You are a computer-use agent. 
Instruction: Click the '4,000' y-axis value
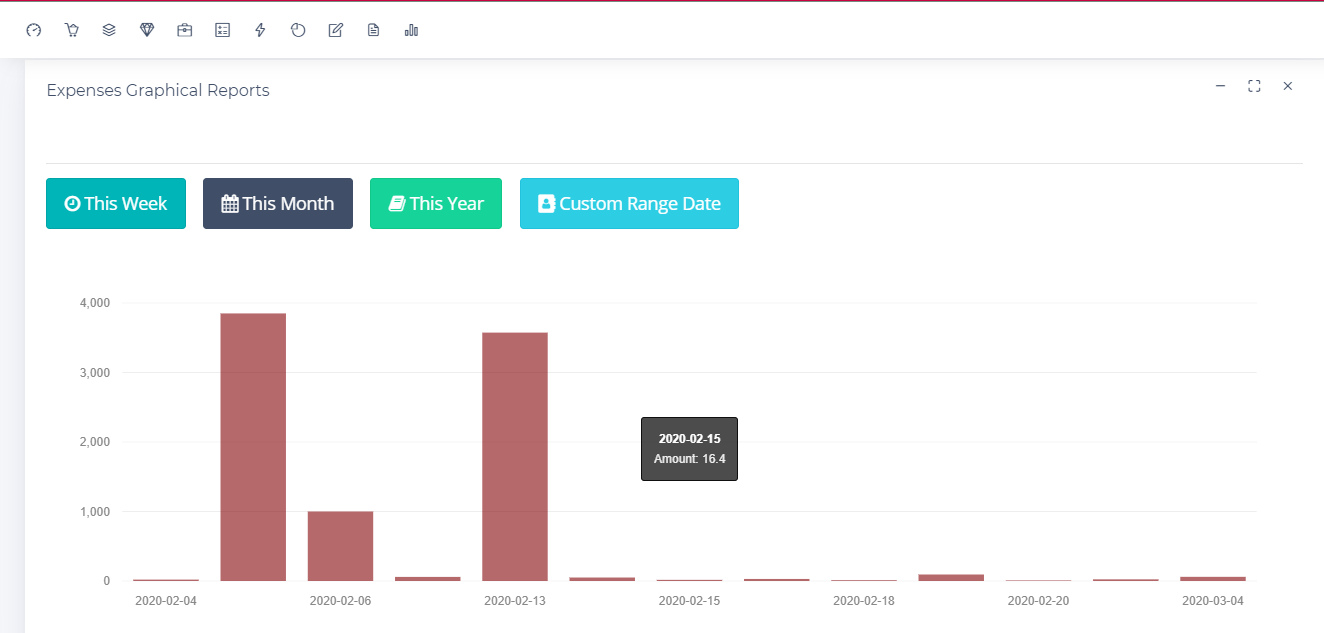[95, 303]
